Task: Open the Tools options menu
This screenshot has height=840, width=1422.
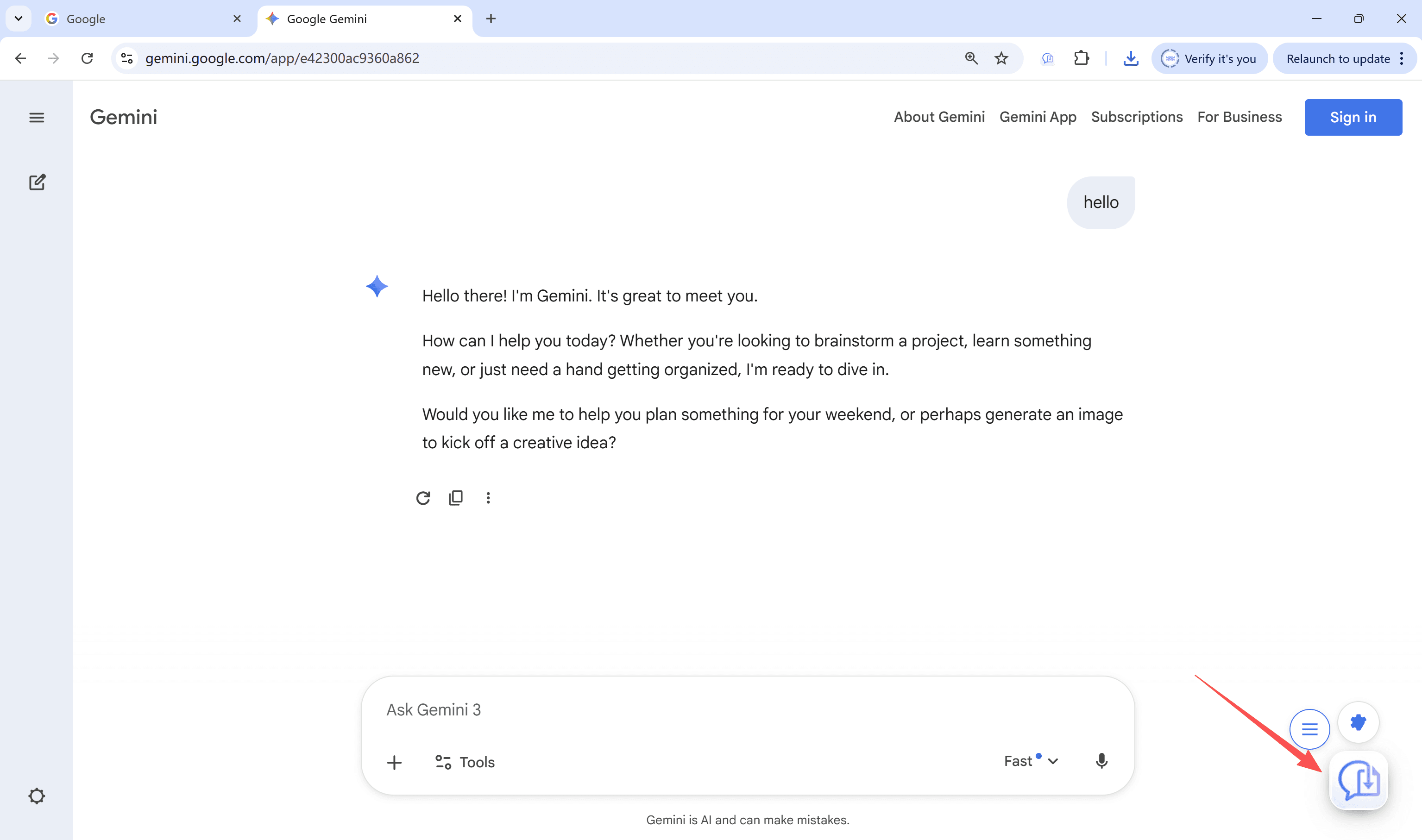Action: [x=465, y=763]
